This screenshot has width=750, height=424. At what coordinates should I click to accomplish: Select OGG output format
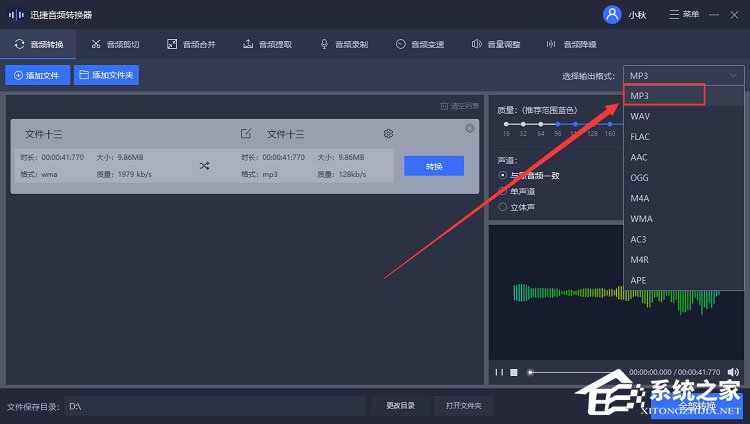(684, 178)
